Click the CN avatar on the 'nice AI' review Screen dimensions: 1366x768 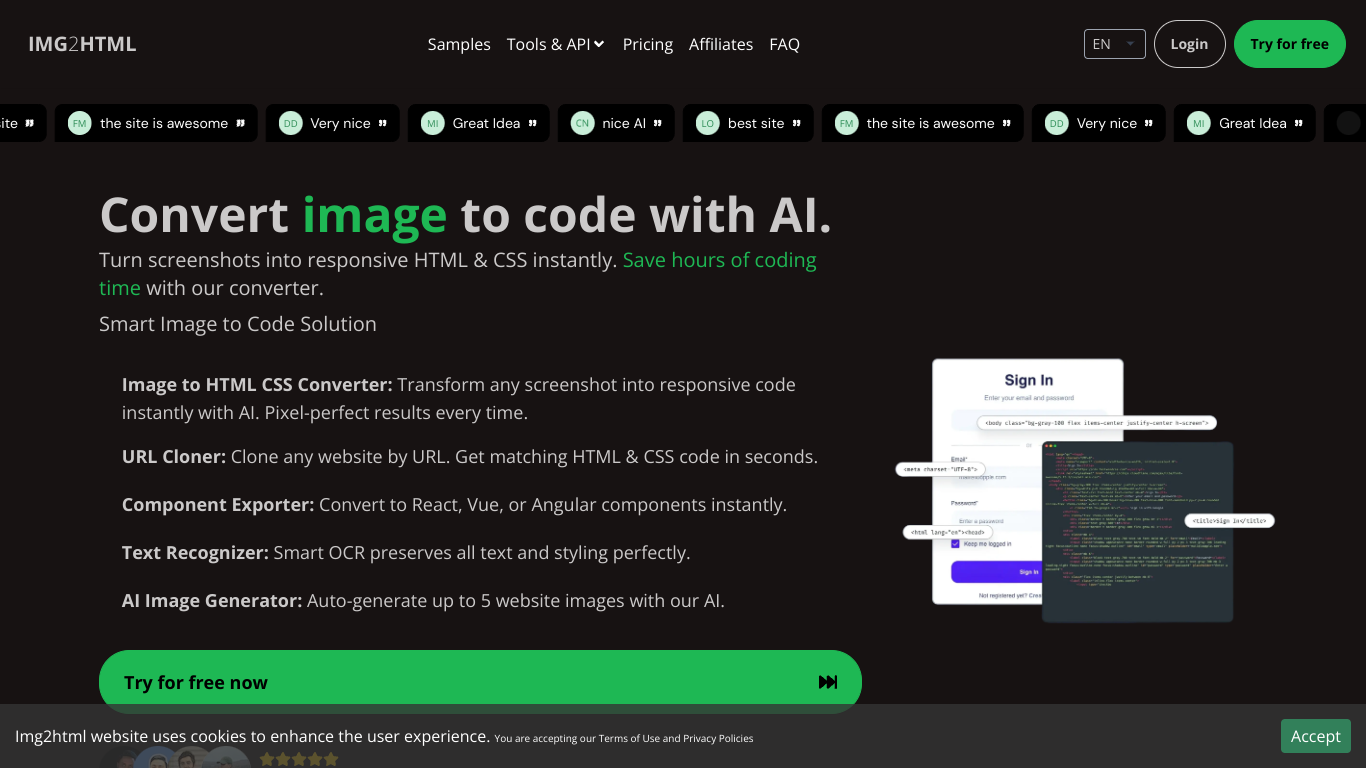582,123
